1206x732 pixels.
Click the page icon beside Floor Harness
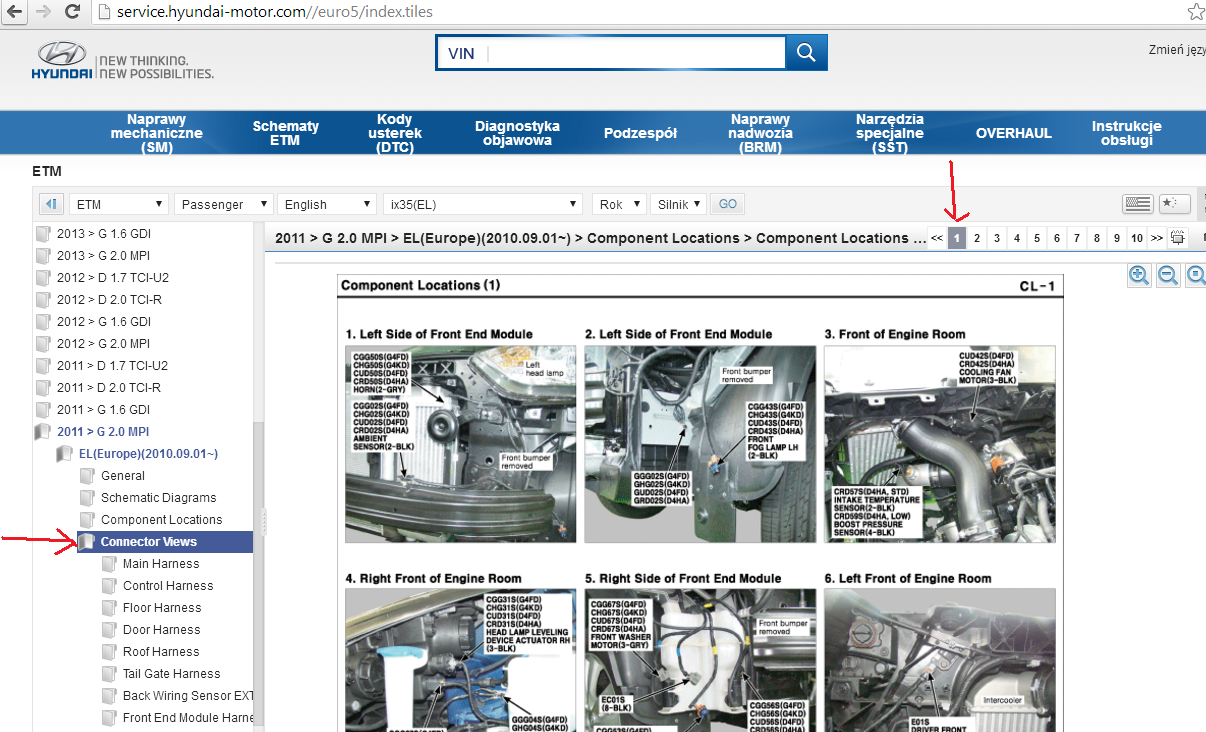(109, 607)
